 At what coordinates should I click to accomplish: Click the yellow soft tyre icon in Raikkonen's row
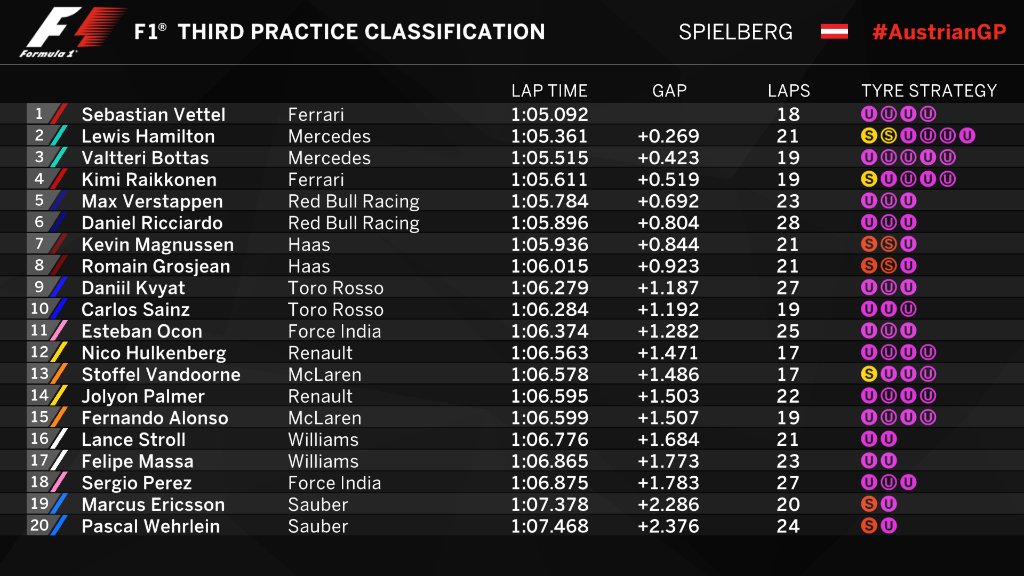868,180
